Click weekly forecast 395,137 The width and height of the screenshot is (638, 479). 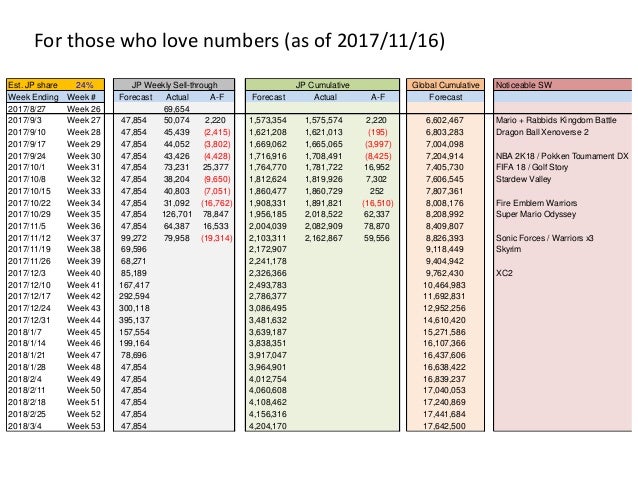tap(134, 320)
